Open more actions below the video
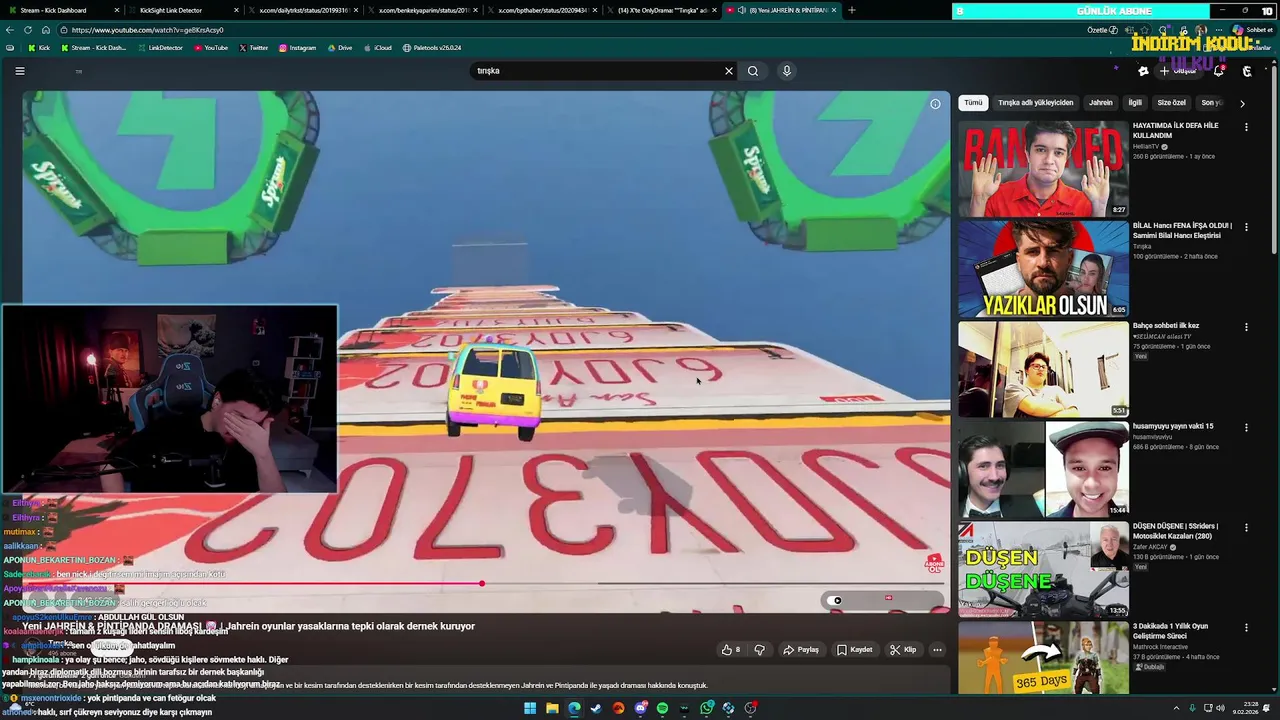 point(937,650)
